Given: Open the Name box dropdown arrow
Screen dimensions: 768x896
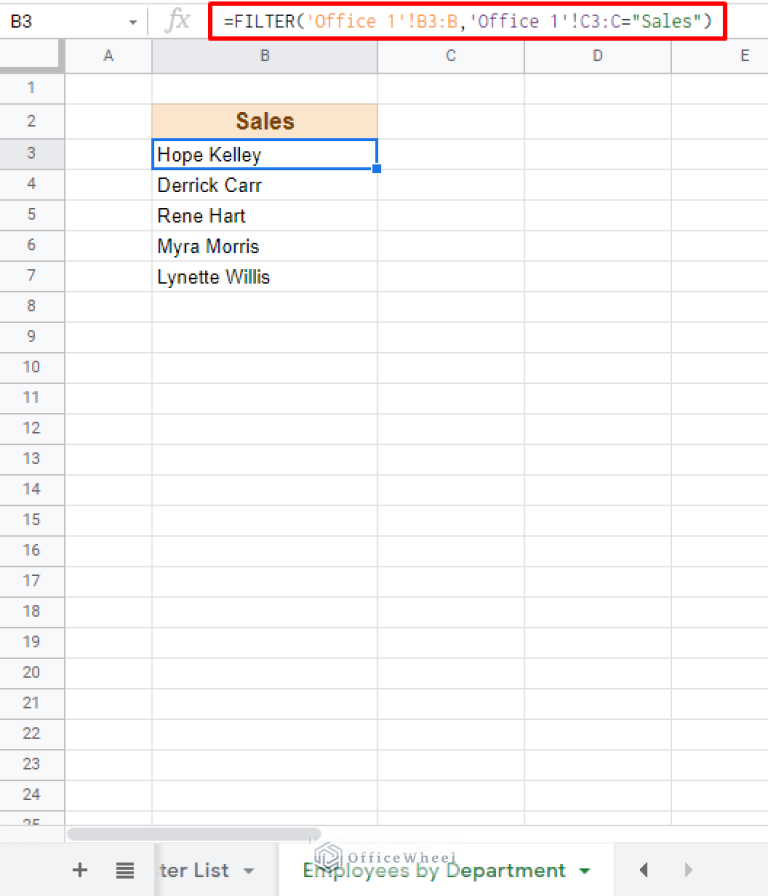Looking at the screenshot, I should point(133,20).
